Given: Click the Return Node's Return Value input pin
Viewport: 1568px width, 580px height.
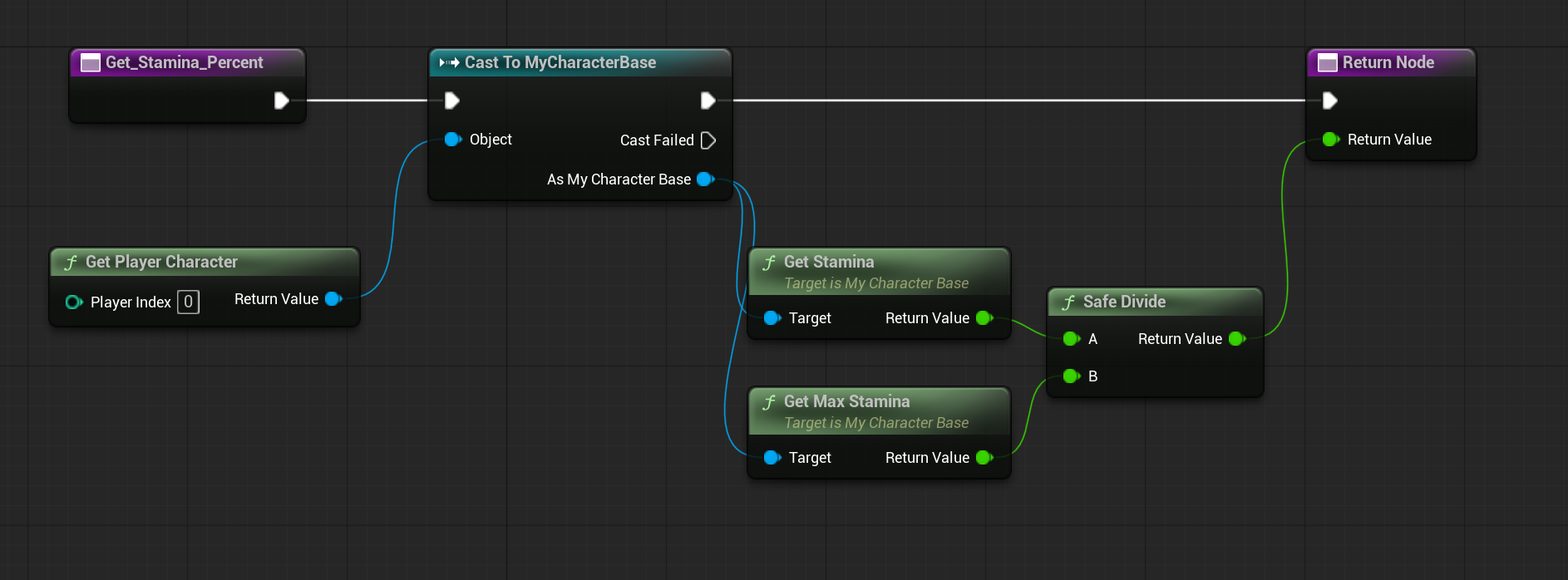Looking at the screenshot, I should click(1331, 140).
